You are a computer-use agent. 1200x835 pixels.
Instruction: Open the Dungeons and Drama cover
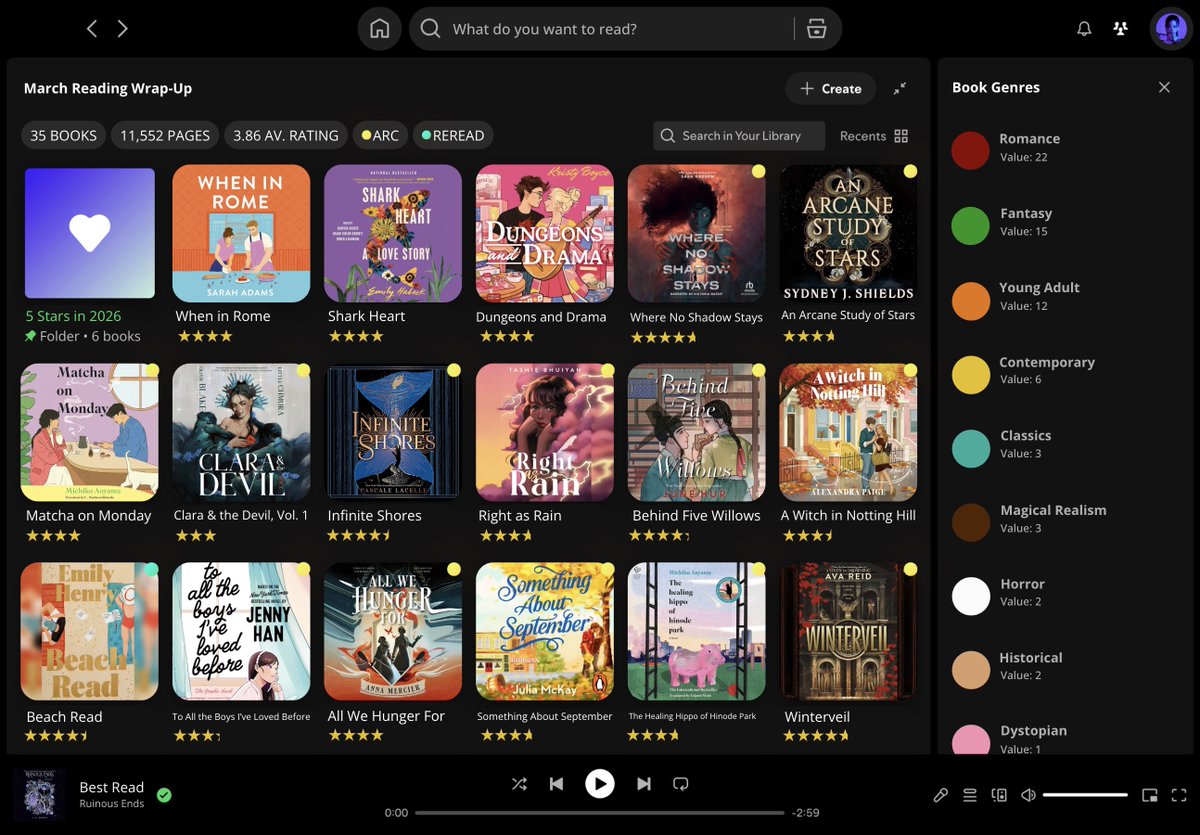545,233
